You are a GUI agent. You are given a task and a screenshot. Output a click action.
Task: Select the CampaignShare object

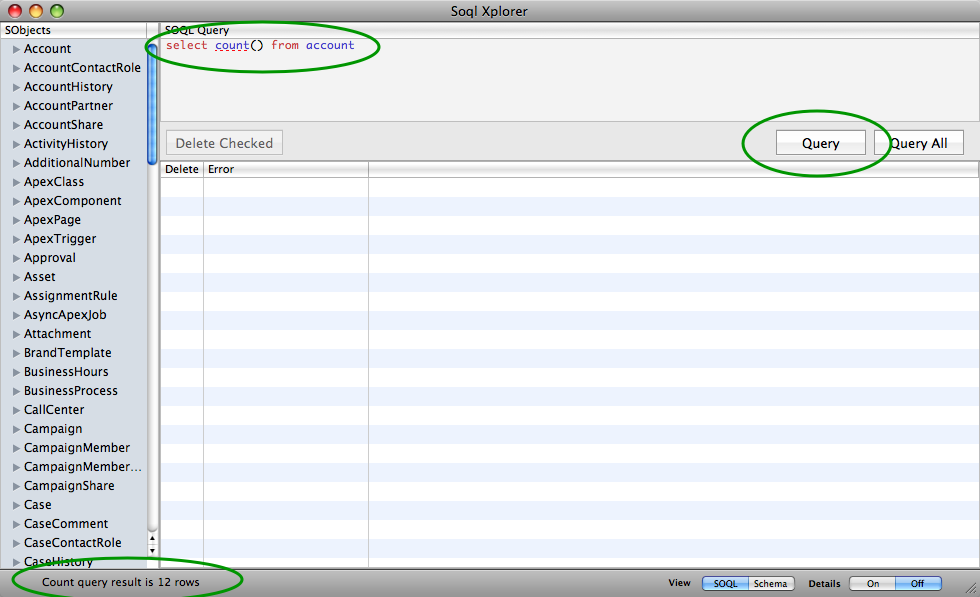tap(69, 486)
